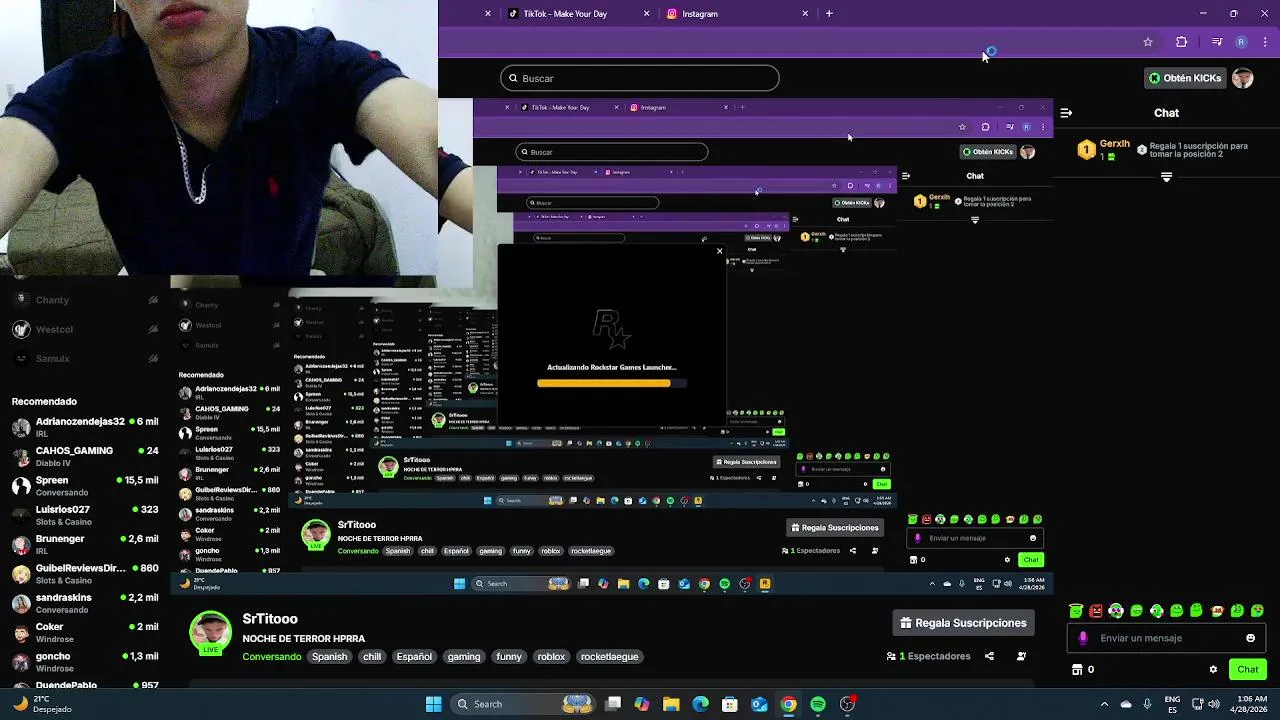Bookmark page with outermost Chrome star icon

(1148, 42)
